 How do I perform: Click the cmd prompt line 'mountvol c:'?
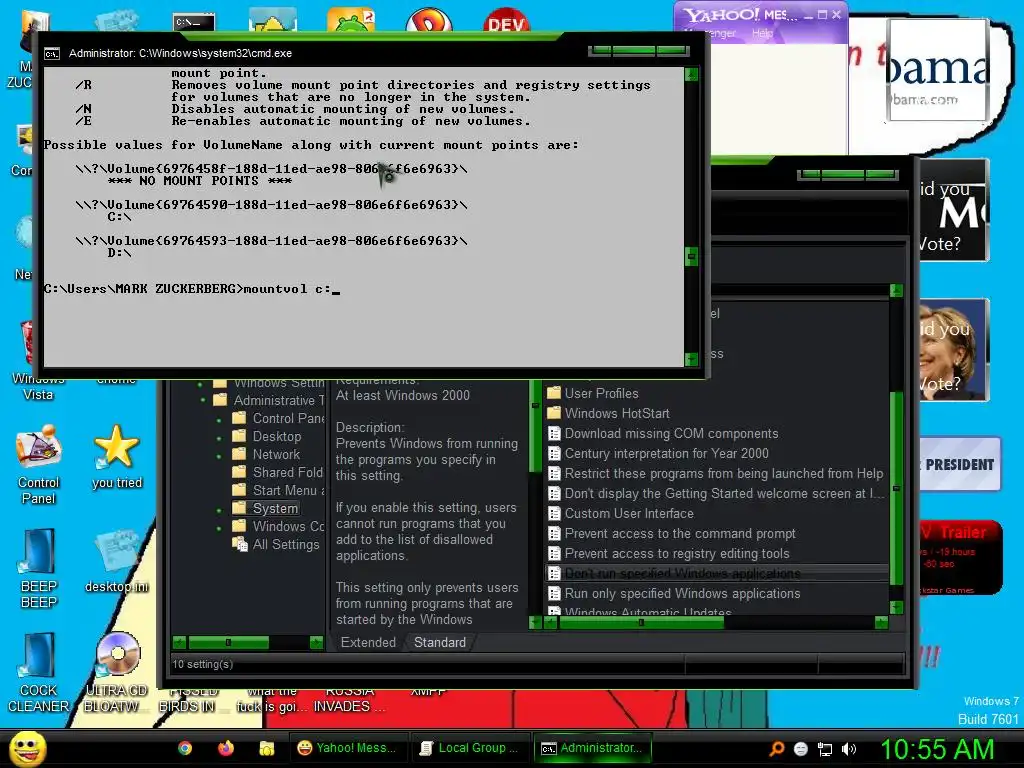(x=192, y=289)
